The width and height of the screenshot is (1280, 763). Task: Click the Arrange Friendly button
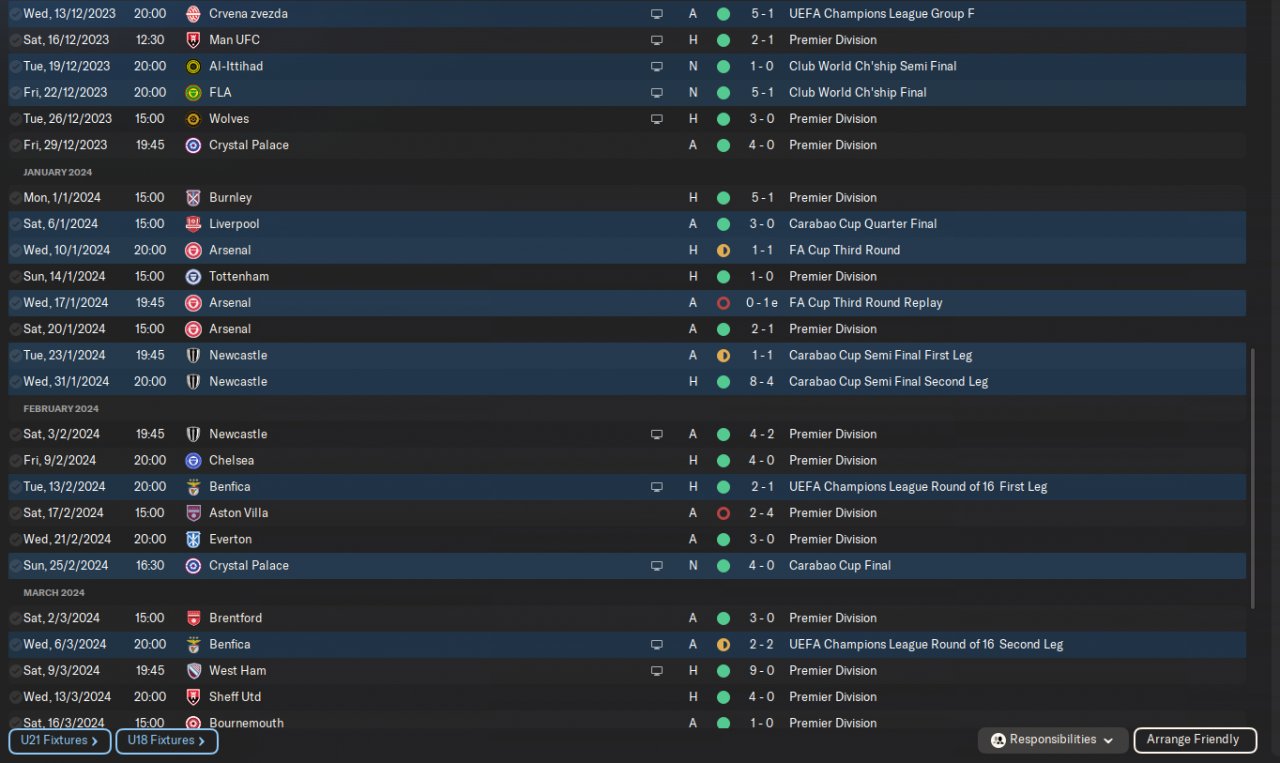[1195, 740]
